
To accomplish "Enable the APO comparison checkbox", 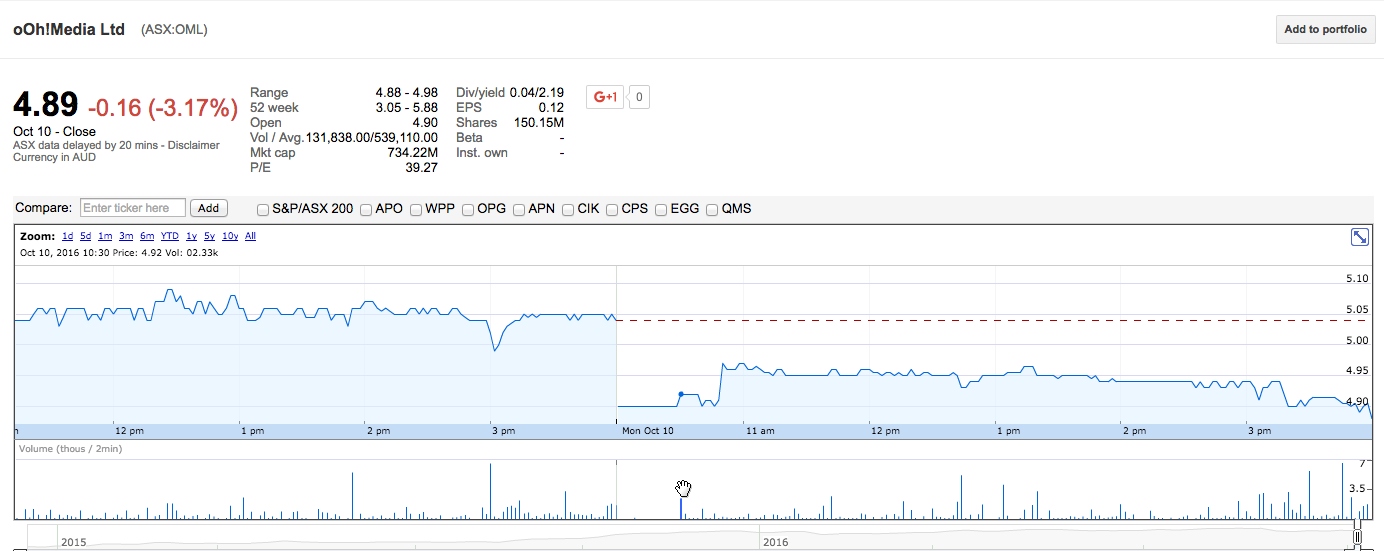I will tap(366, 210).
